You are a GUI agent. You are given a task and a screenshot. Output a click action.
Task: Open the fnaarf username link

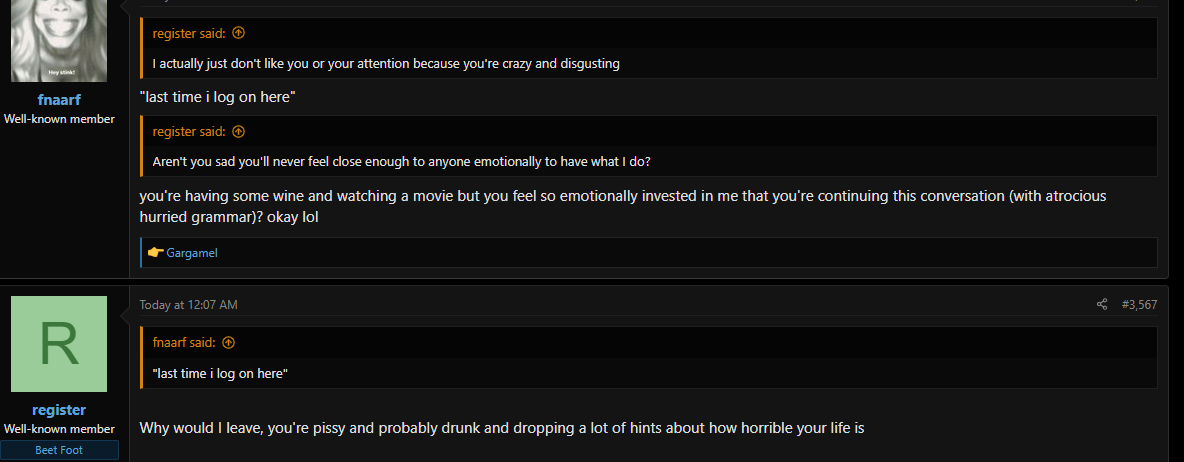[59, 100]
